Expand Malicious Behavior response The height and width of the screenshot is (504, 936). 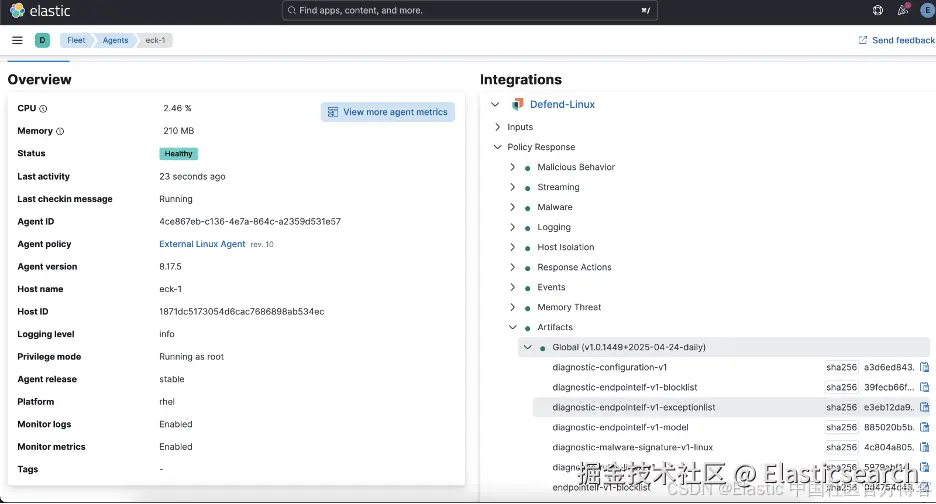click(512, 167)
